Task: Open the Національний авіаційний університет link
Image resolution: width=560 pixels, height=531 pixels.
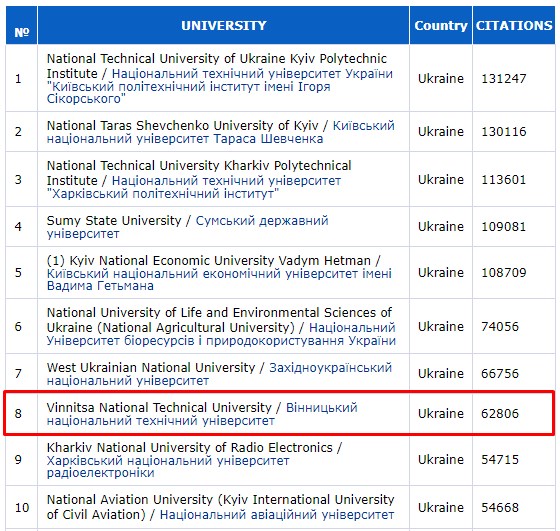Action: point(277,515)
